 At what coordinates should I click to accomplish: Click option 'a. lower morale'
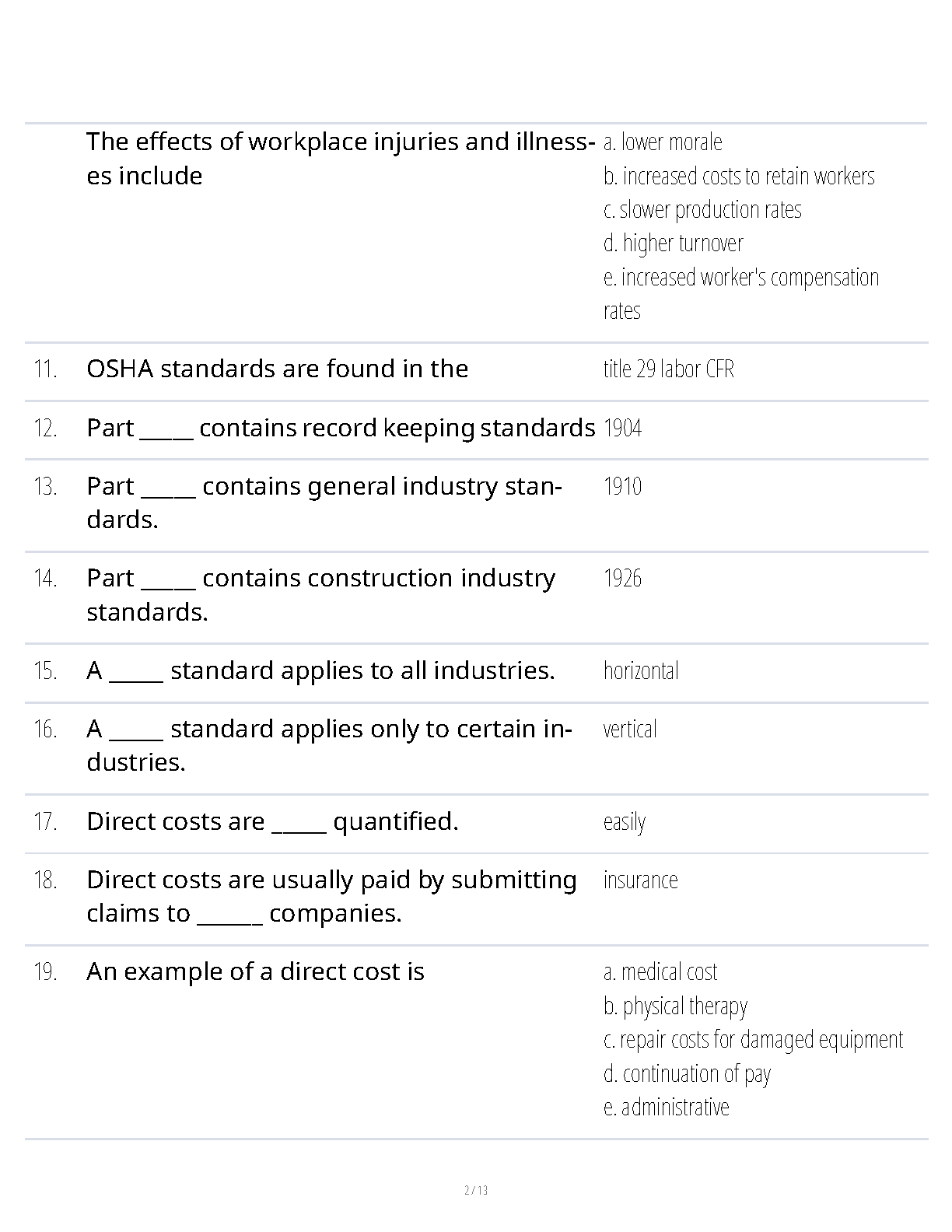[x=663, y=142]
